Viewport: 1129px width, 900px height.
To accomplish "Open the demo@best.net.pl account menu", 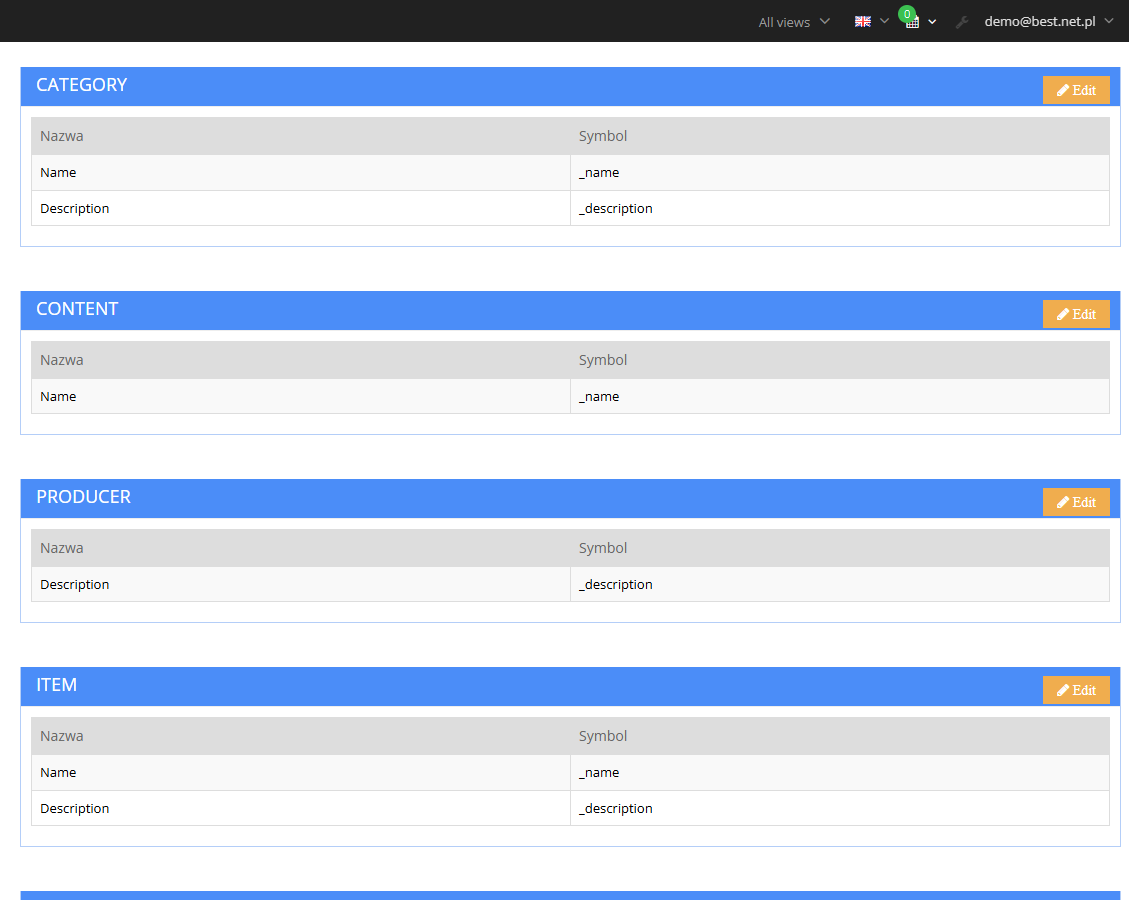I will [x=1049, y=22].
